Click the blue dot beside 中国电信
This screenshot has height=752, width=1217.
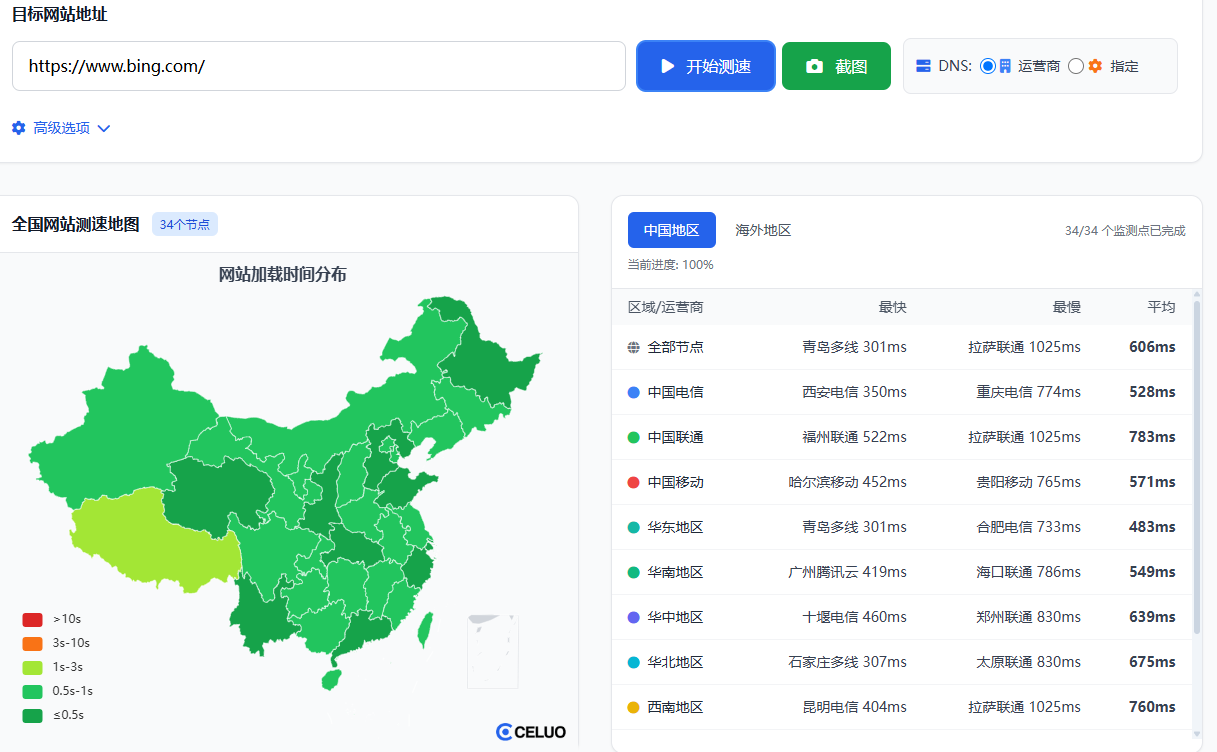tap(633, 392)
